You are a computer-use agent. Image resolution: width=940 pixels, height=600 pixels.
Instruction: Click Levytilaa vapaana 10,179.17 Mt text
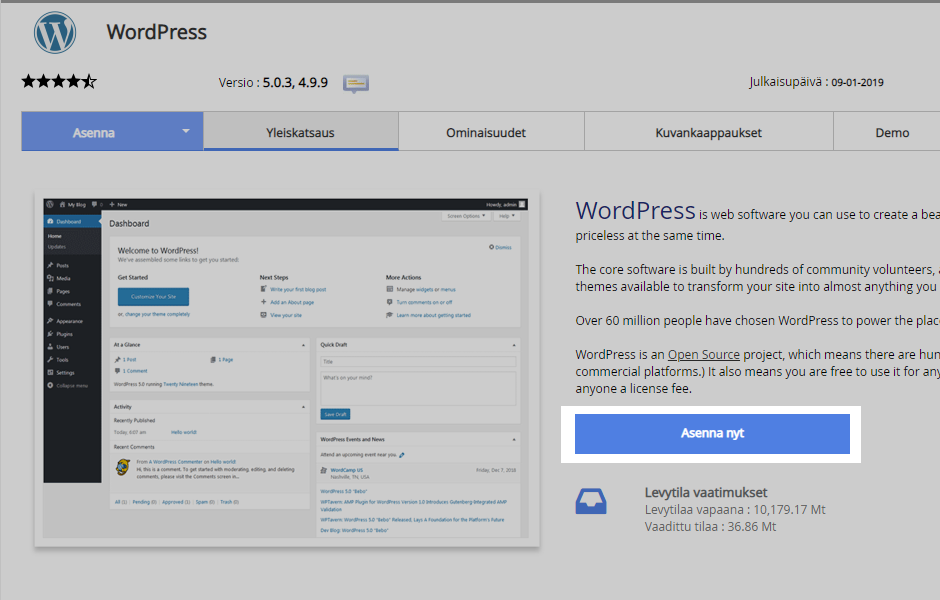pos(735,509)
